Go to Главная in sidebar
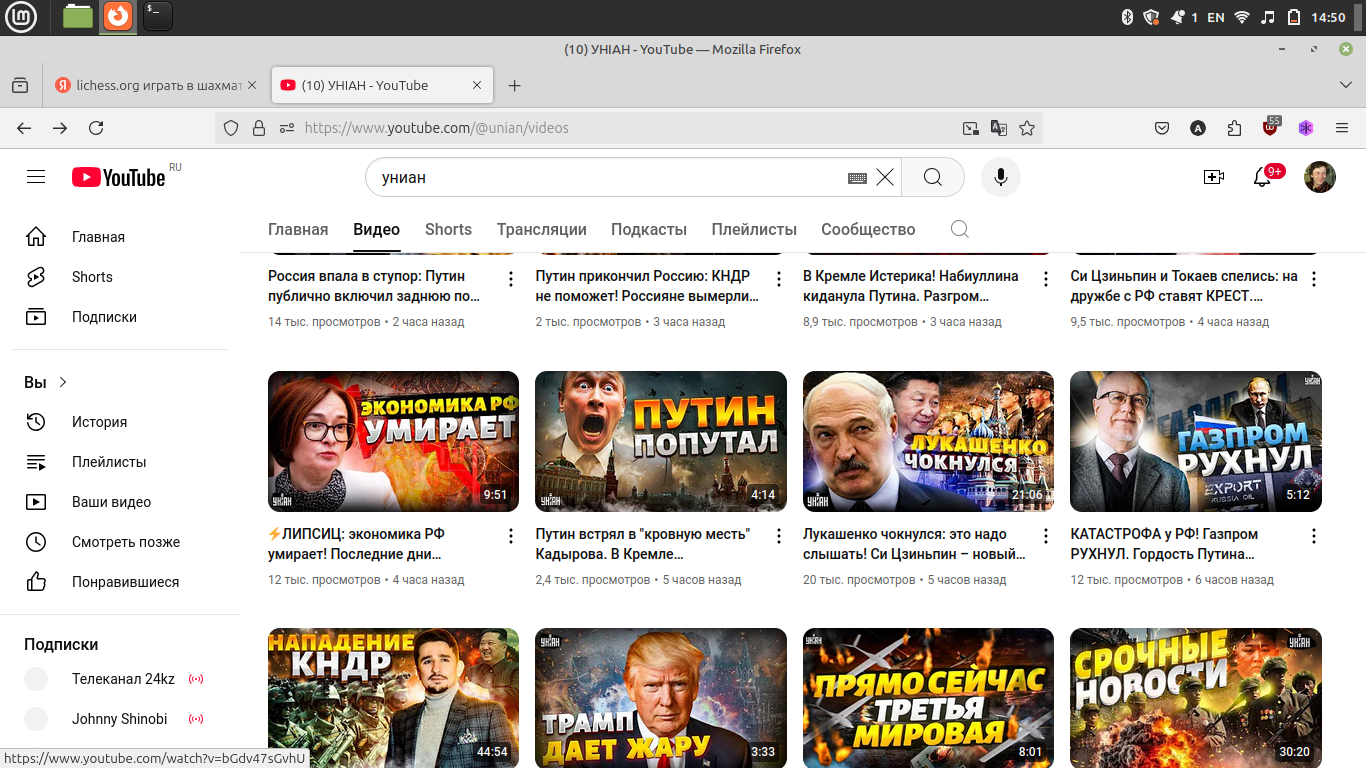This screenshot has height=768, width=1366. [120, 237]
